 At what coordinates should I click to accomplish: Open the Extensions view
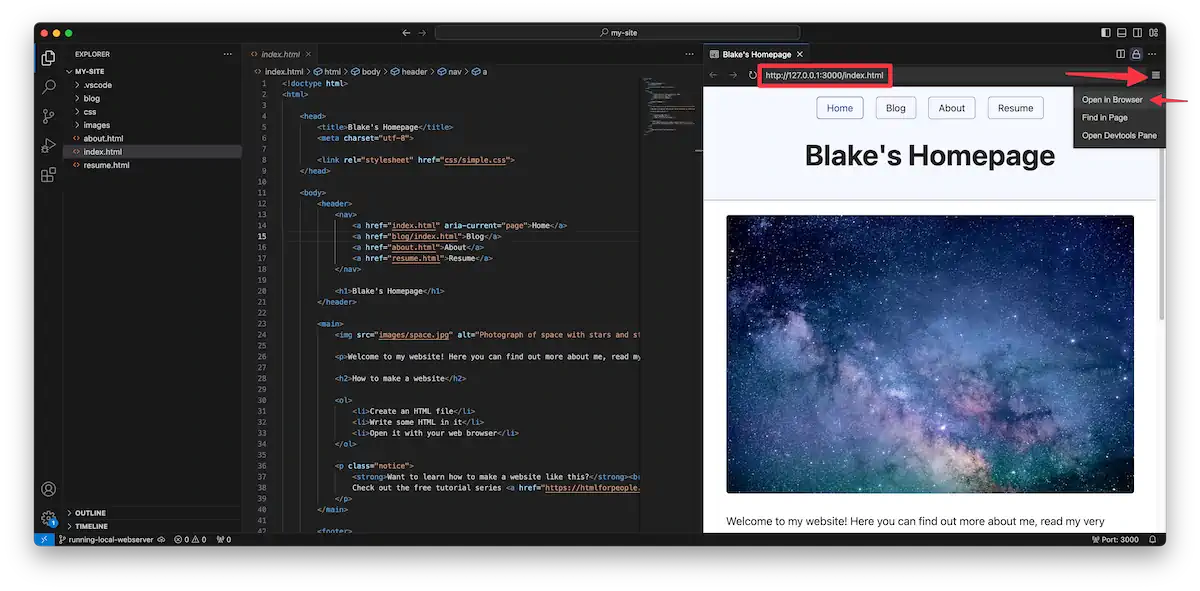point(47,174)
